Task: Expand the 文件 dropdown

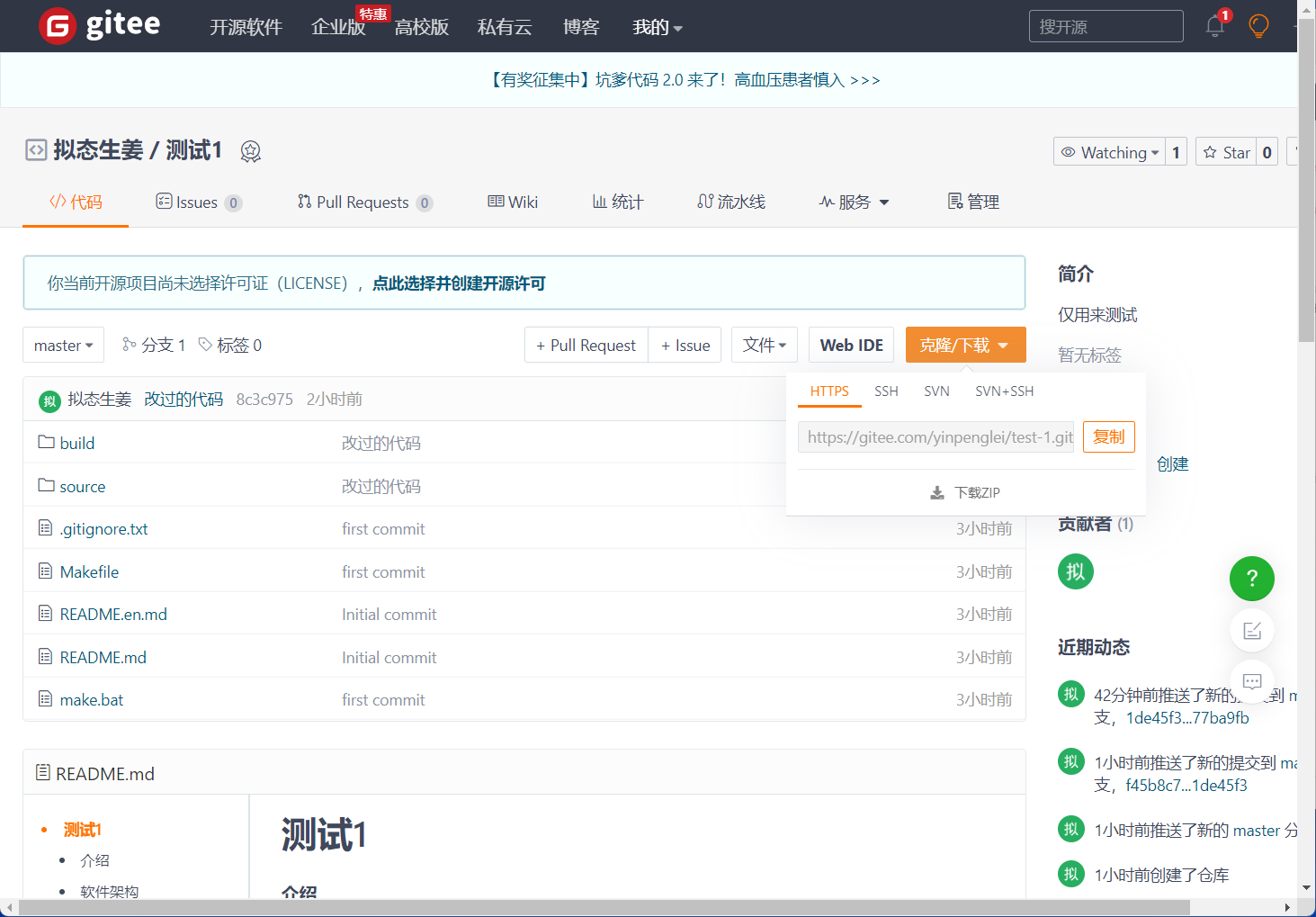Action: 765,345
